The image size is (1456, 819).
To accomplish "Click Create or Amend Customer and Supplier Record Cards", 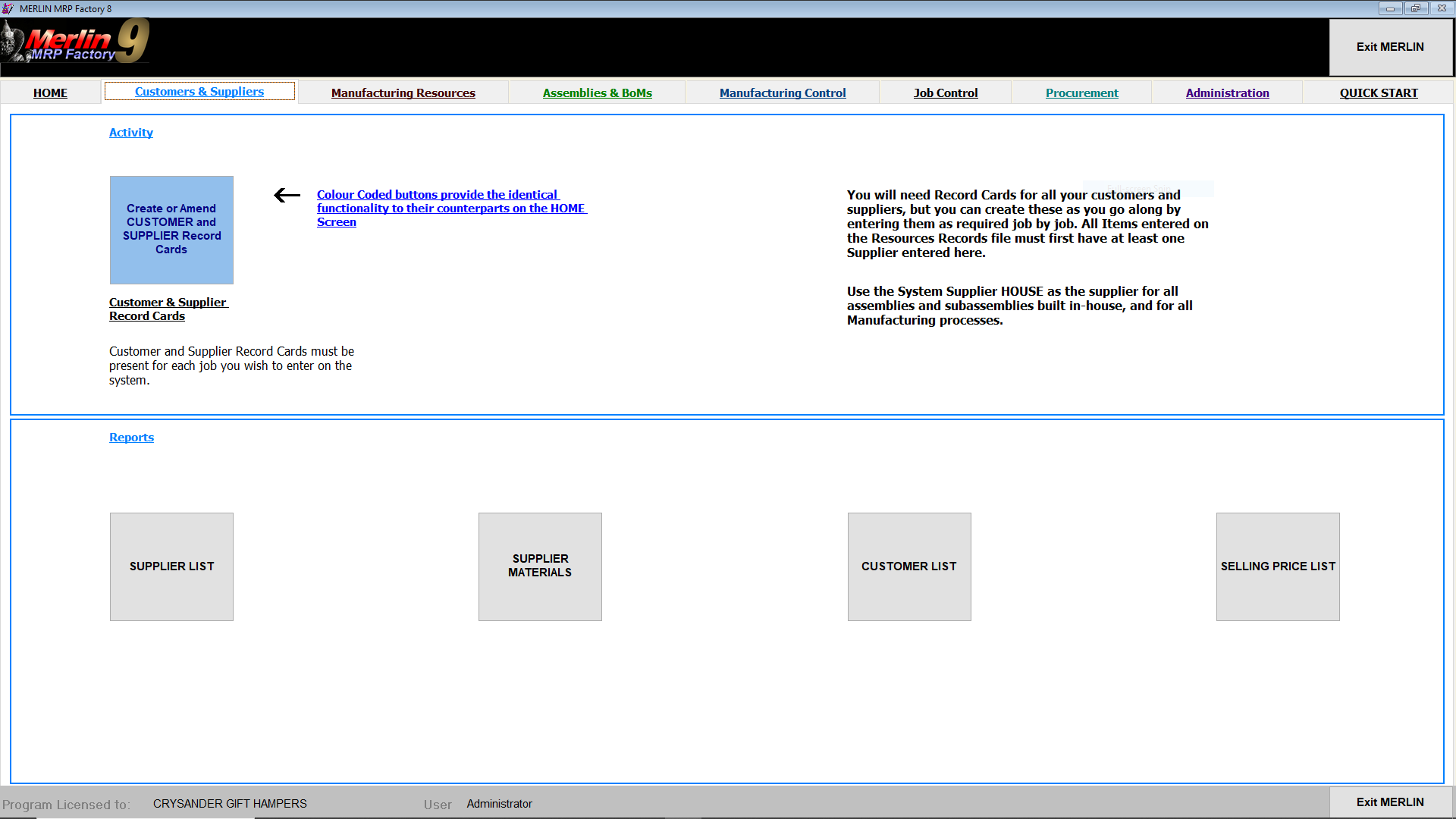I will [x=171, y=230].
